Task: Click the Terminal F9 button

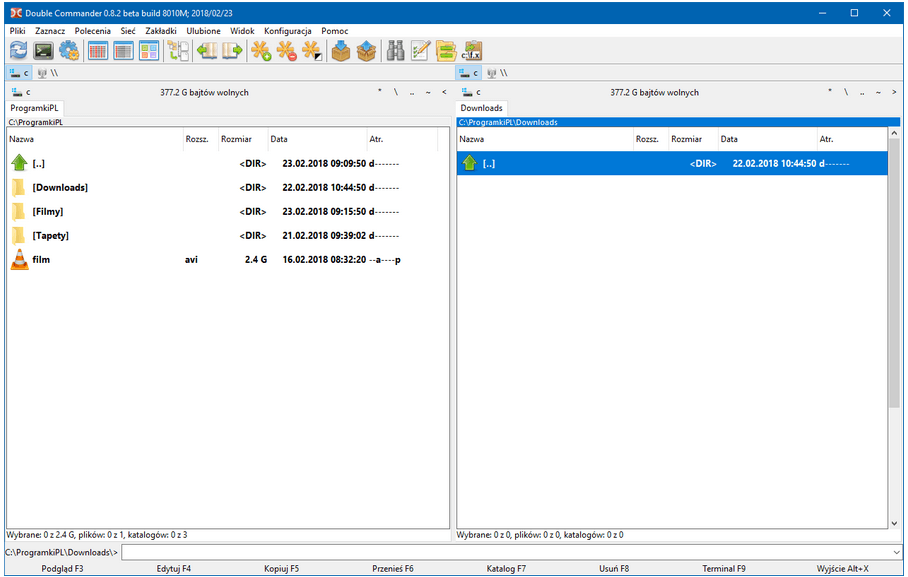Action: (724, 568)
